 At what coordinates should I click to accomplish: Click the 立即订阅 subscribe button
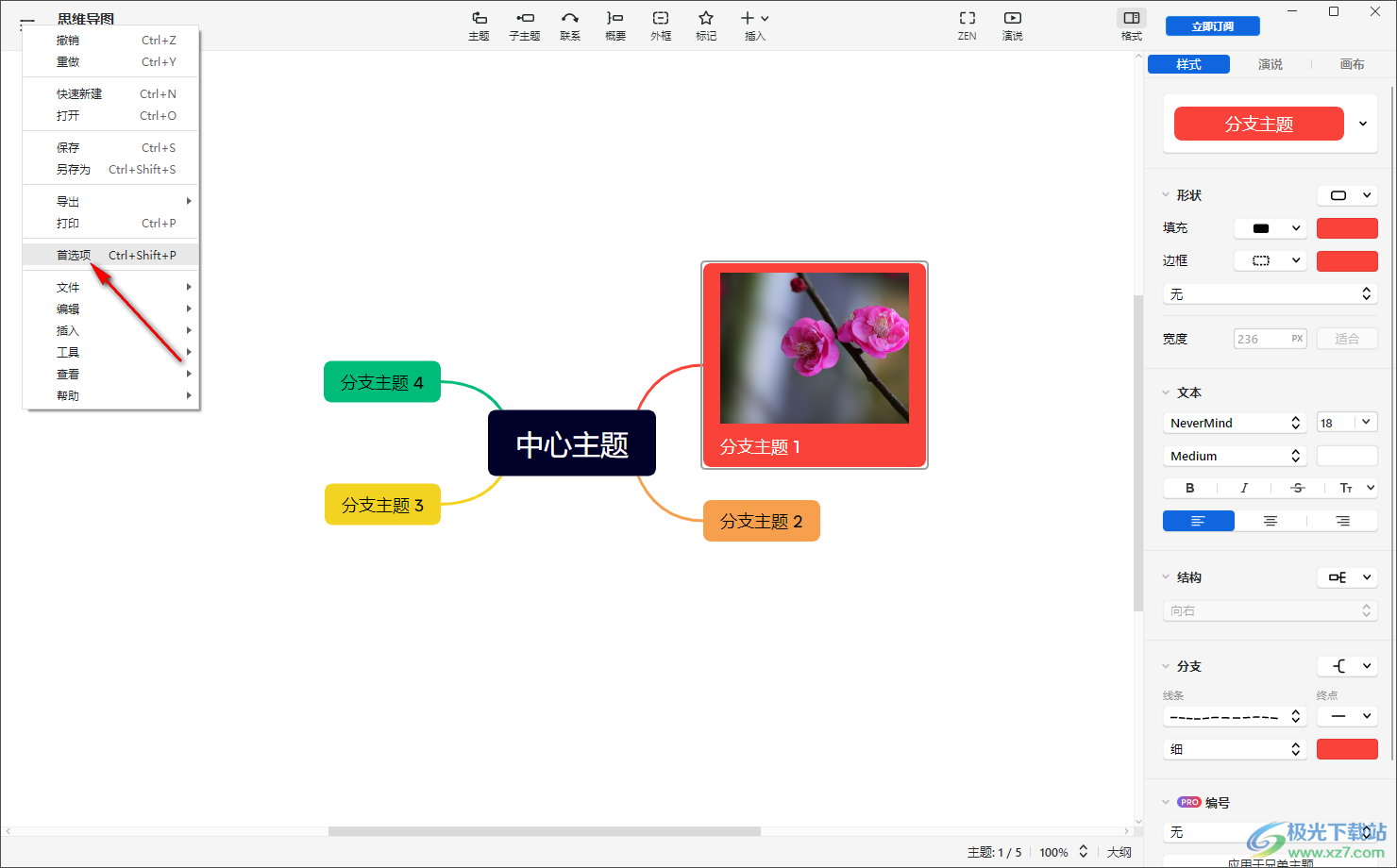tap(1213, 26)
